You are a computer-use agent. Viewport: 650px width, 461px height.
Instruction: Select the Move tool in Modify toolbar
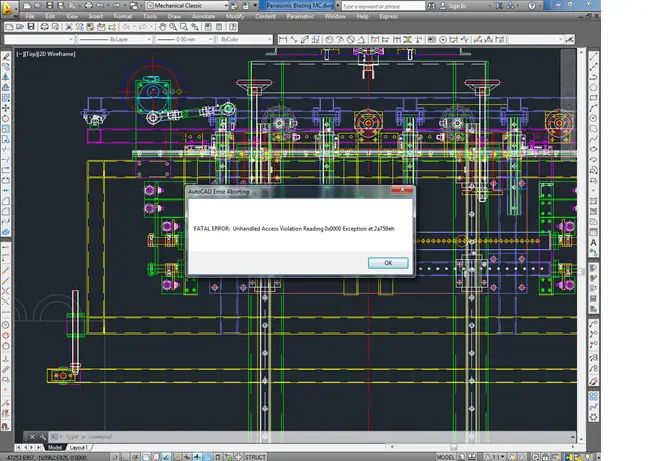click(x=5, y=108)
